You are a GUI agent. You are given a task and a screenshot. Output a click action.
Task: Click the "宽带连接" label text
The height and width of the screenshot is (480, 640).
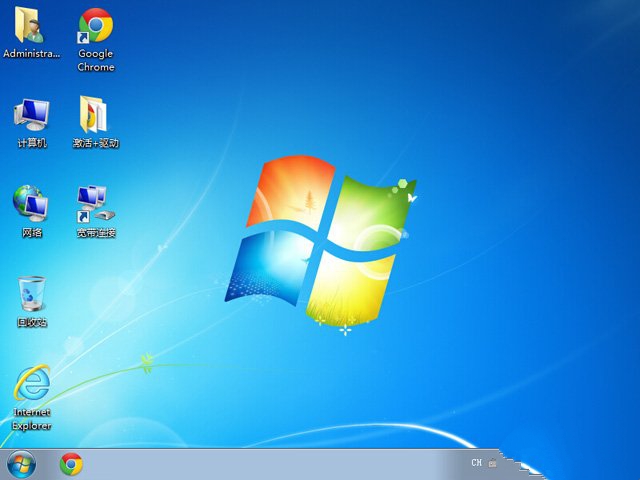coord(95,233)
